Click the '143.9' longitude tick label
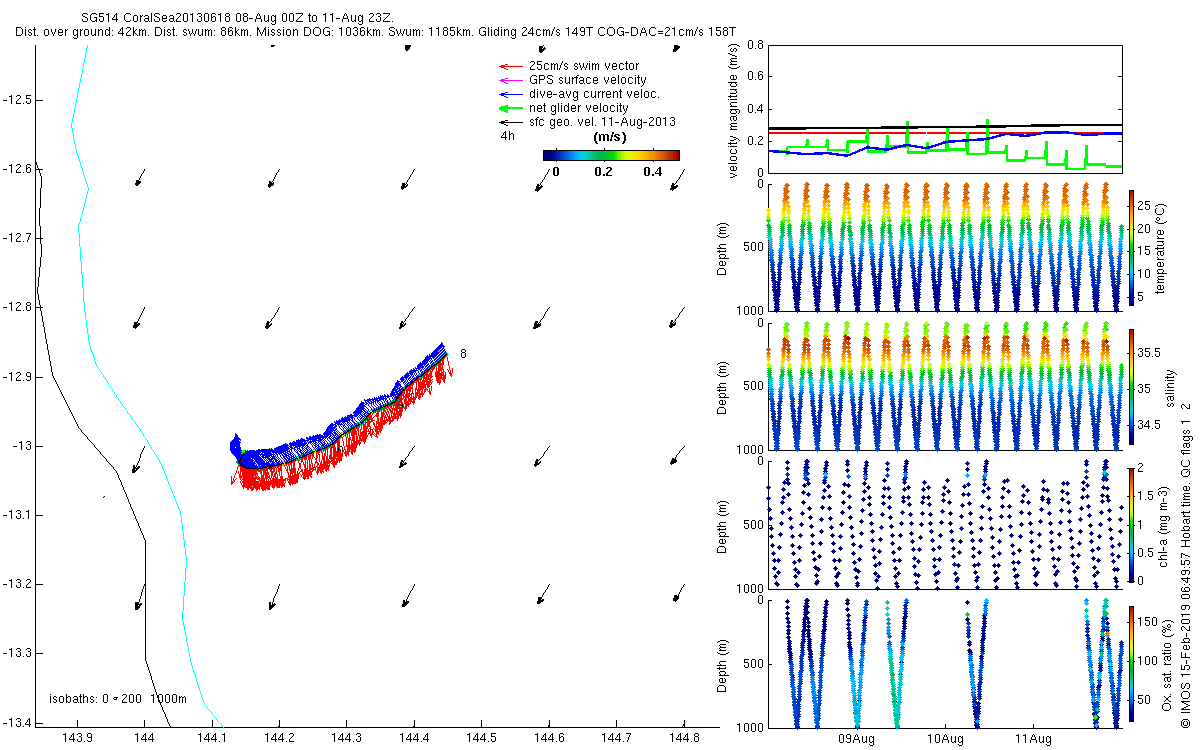 click(x=77, y=737)
